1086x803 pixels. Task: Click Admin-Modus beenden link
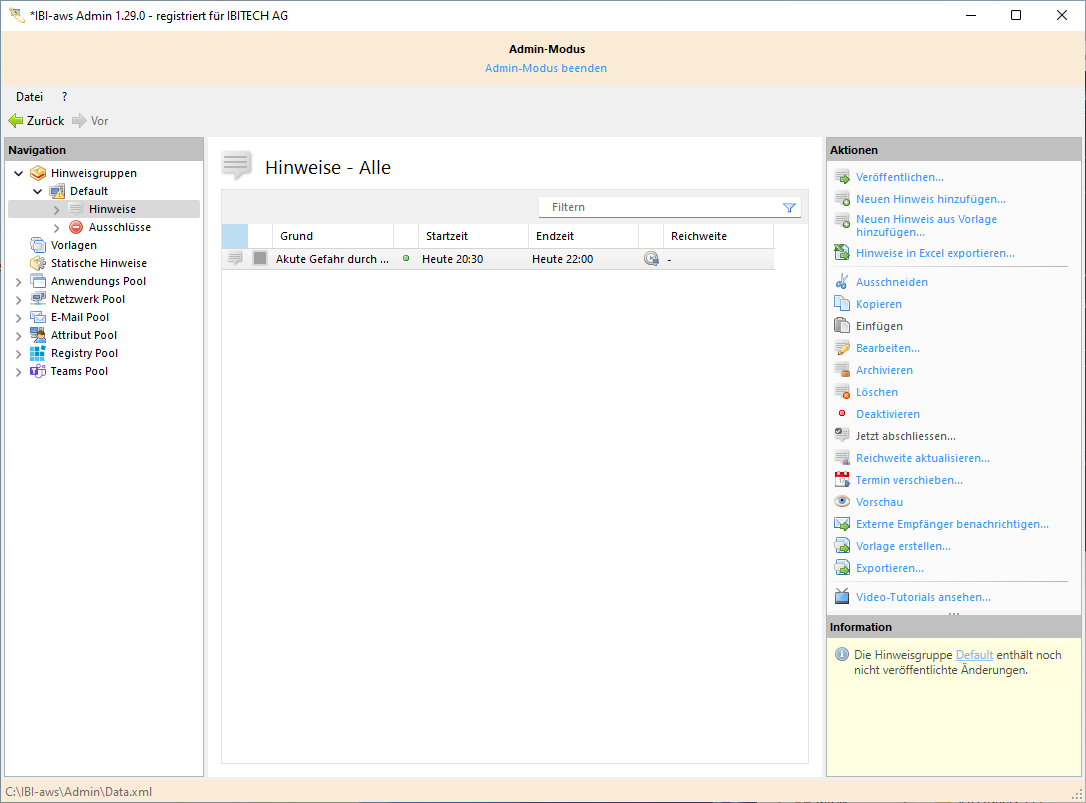click(545, 68)
